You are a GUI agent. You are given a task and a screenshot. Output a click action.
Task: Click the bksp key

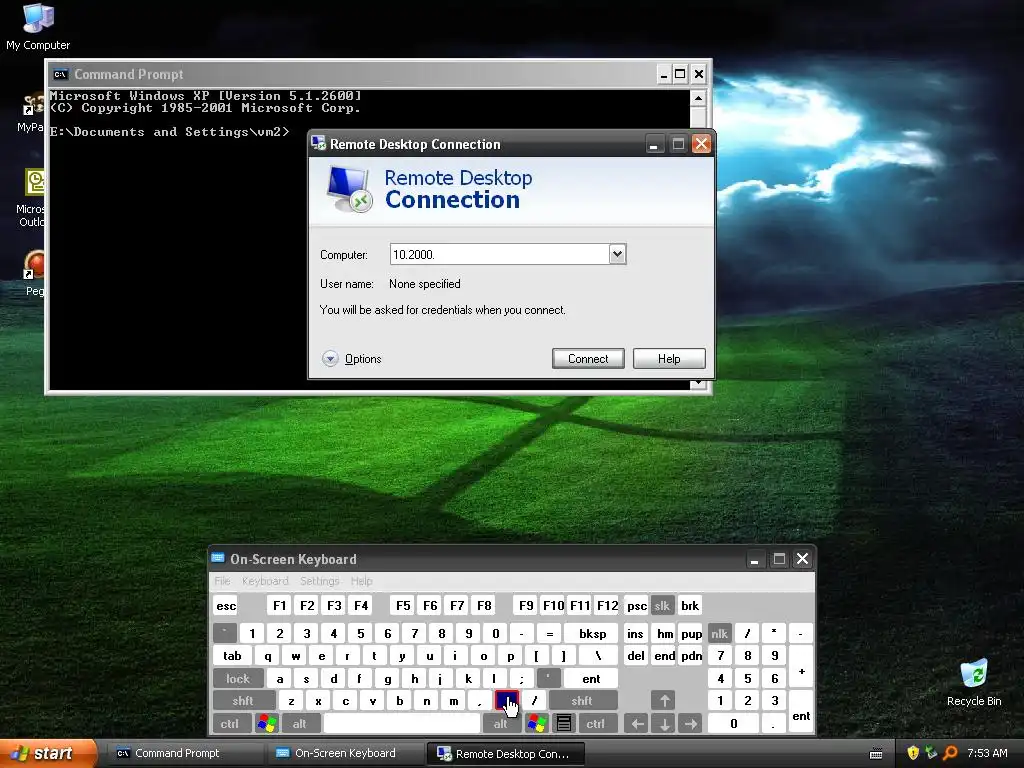click(x=593, y=633)
